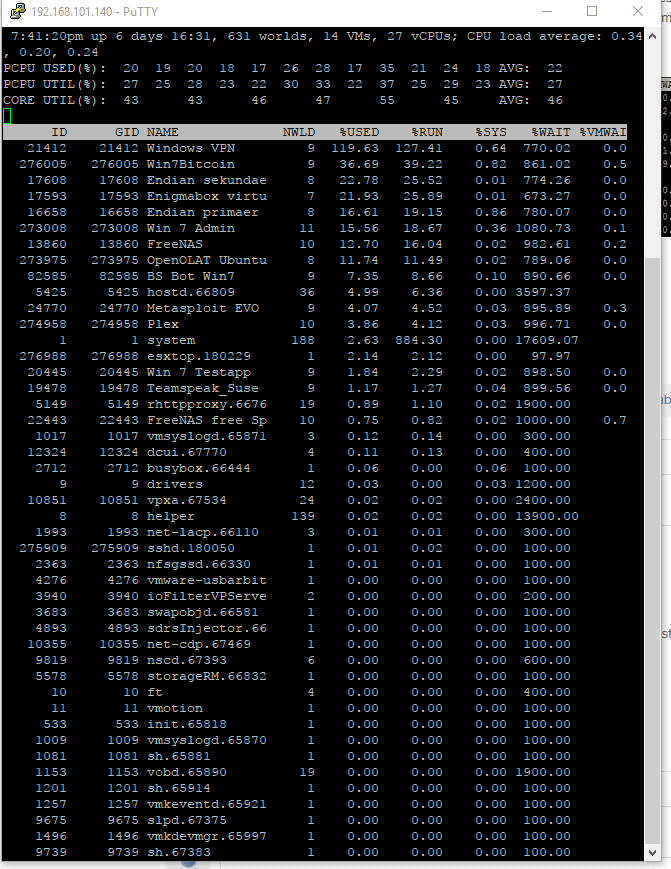Click the 'nscd.67393' process name
Image resolution: width=671 pixels, height=869 pixels.
[187, 660]
